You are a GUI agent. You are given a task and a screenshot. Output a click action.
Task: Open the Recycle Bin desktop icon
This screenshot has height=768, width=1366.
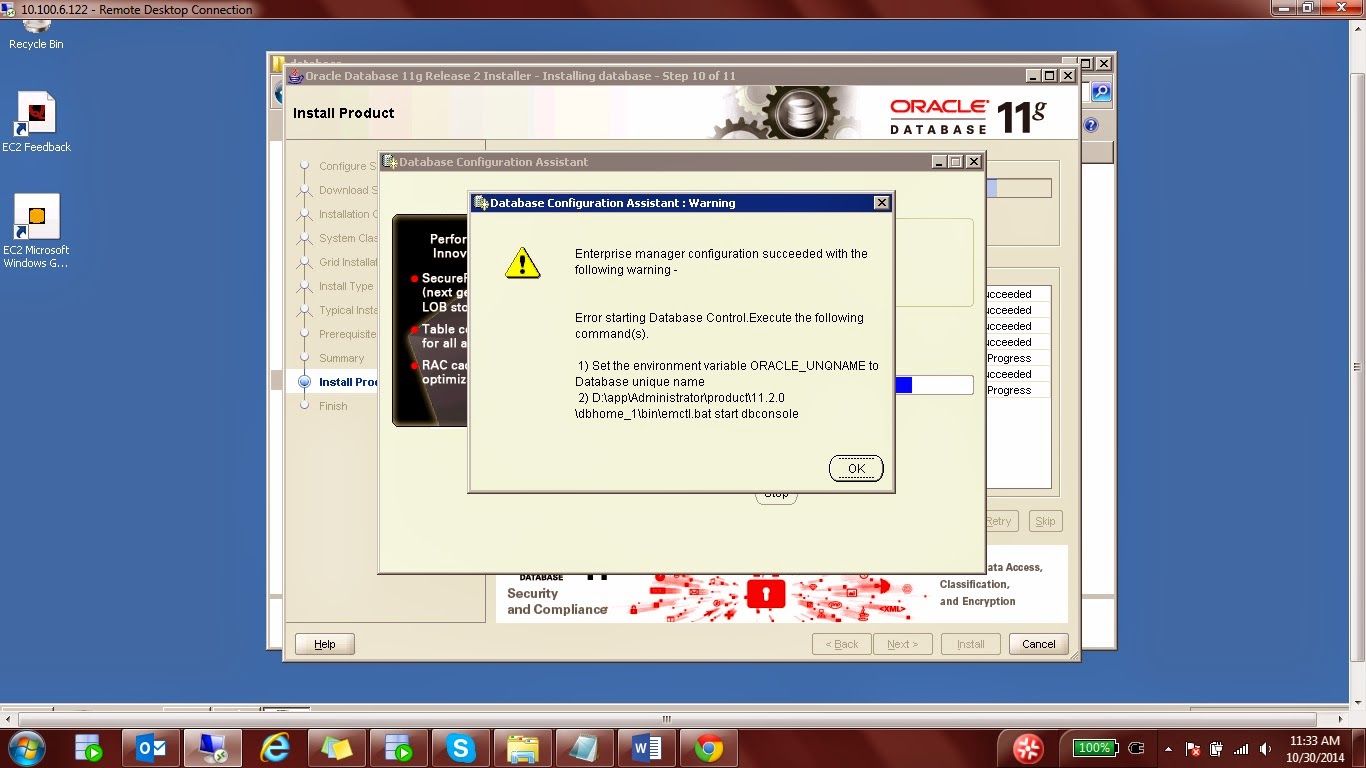(x=36, y=28)
